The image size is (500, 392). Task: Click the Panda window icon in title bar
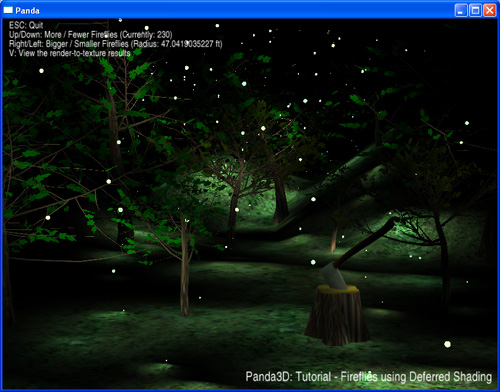8,10
